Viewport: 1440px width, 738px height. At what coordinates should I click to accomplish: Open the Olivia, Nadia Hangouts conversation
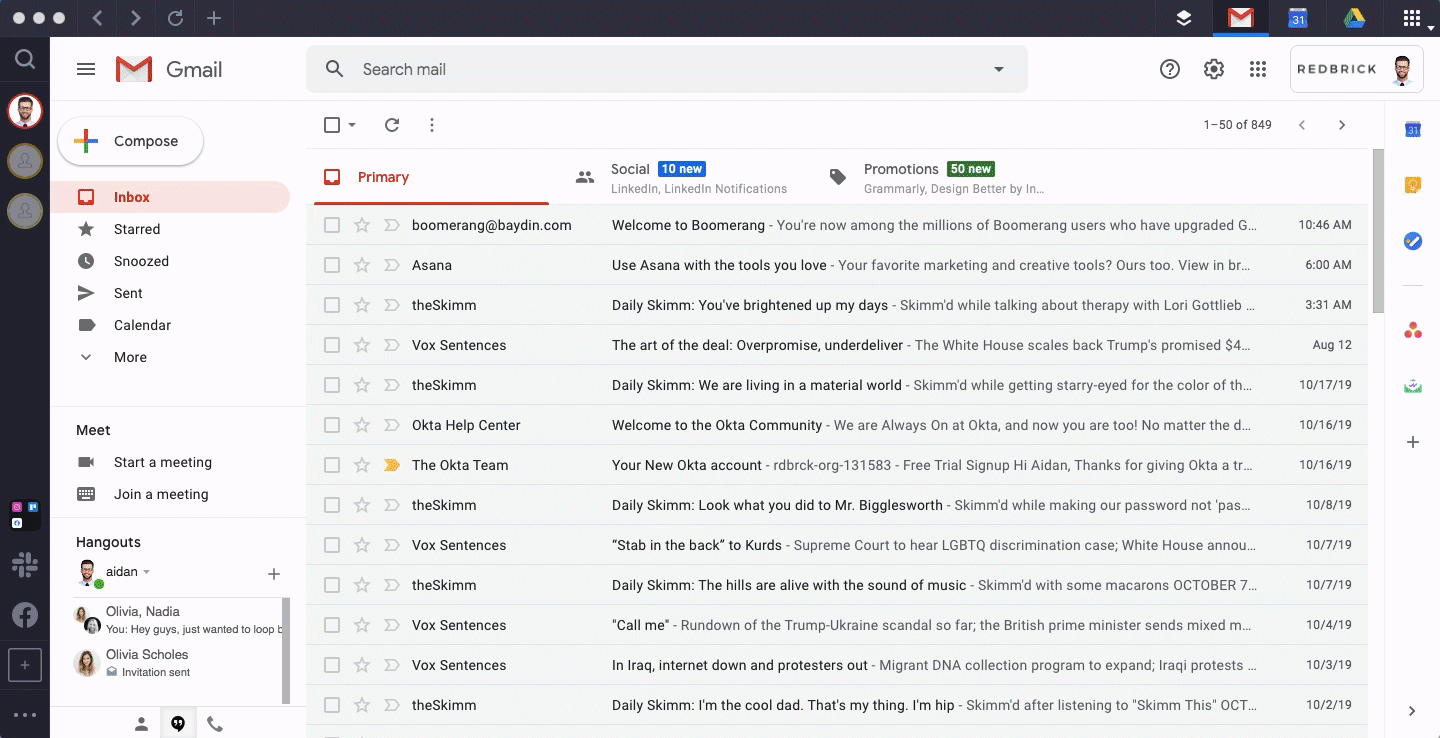pyautogui.click(x=176, y=620)
